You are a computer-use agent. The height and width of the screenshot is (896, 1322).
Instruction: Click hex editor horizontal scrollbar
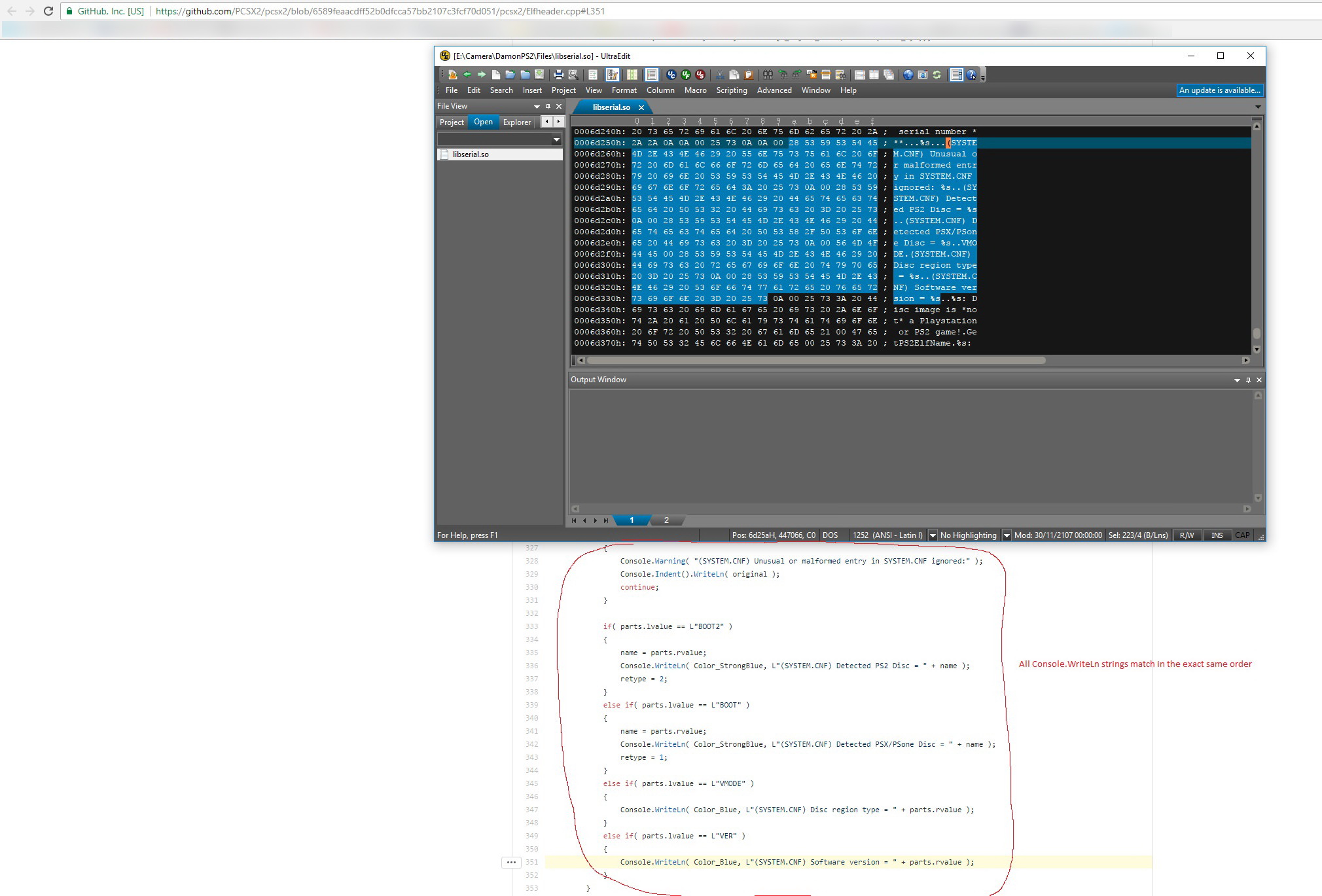click(815, 360)
